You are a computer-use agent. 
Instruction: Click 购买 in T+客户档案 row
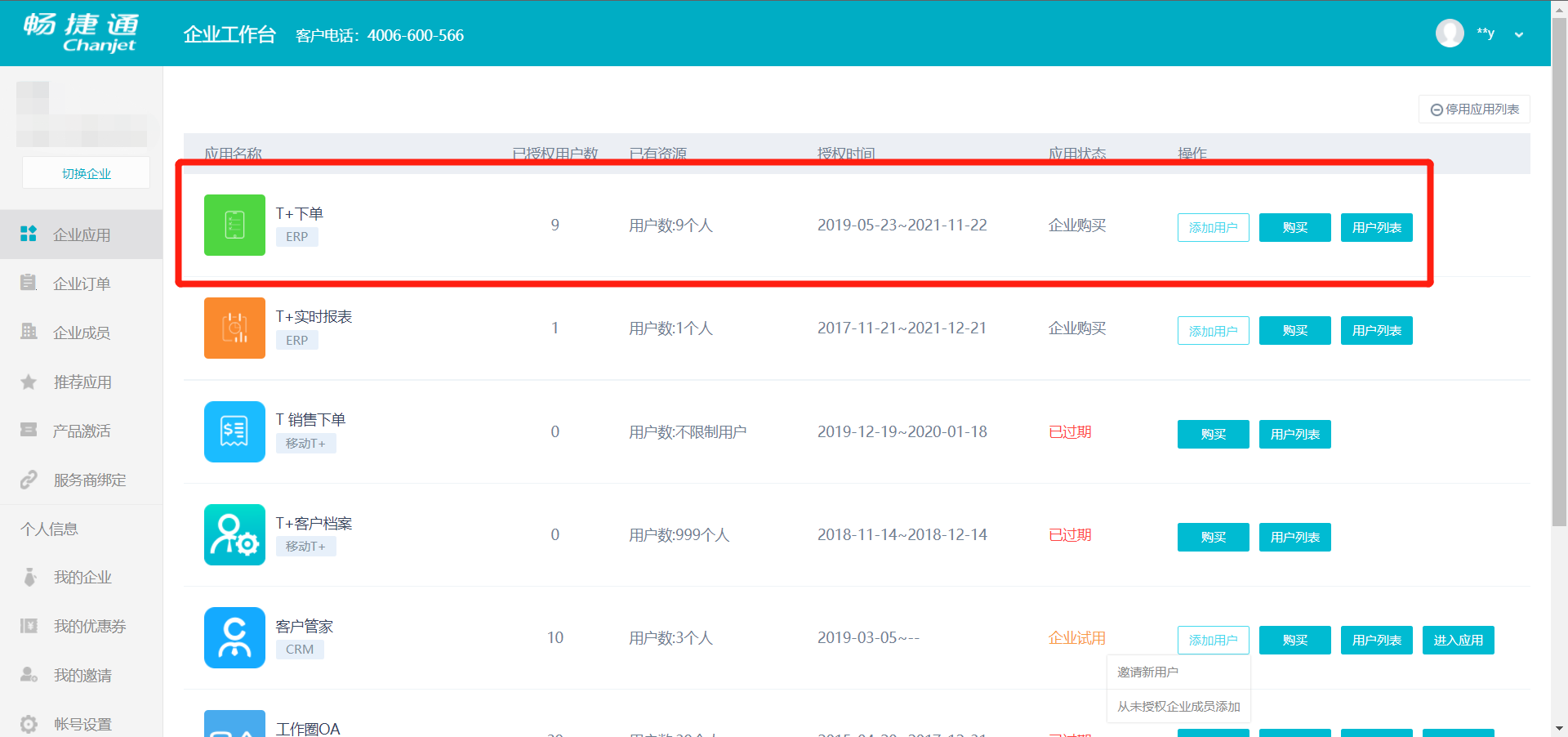click(1213, 537)
